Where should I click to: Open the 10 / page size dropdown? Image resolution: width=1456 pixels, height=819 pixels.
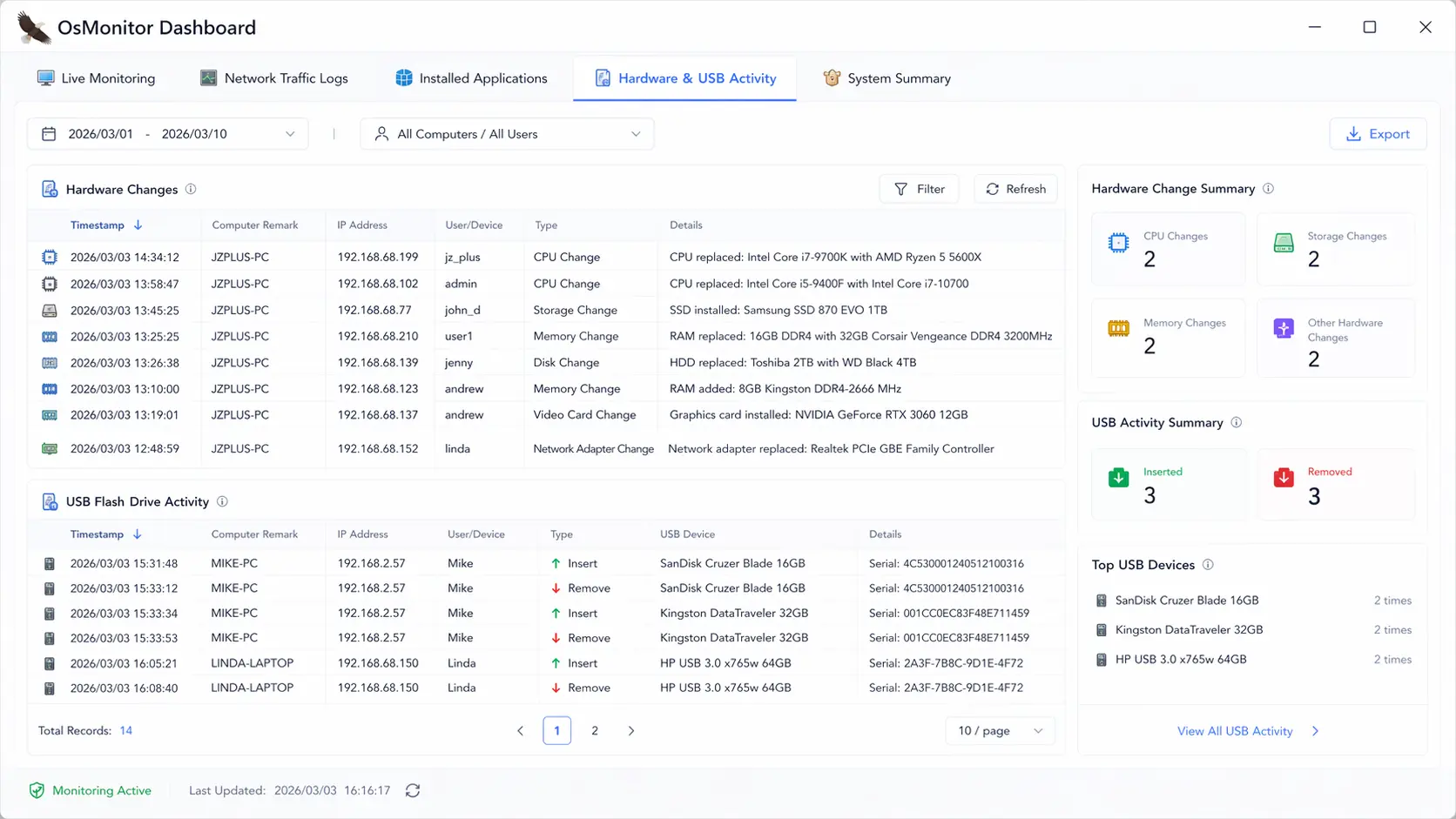(1000, 730)
